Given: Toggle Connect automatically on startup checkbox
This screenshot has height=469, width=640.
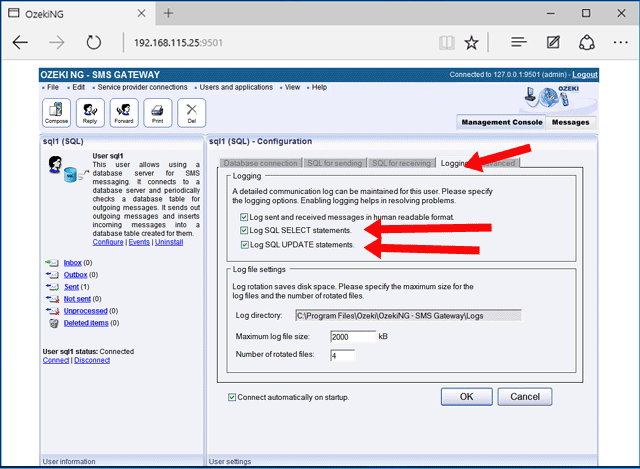Looking at the screenshot, I should coord(232,397).
